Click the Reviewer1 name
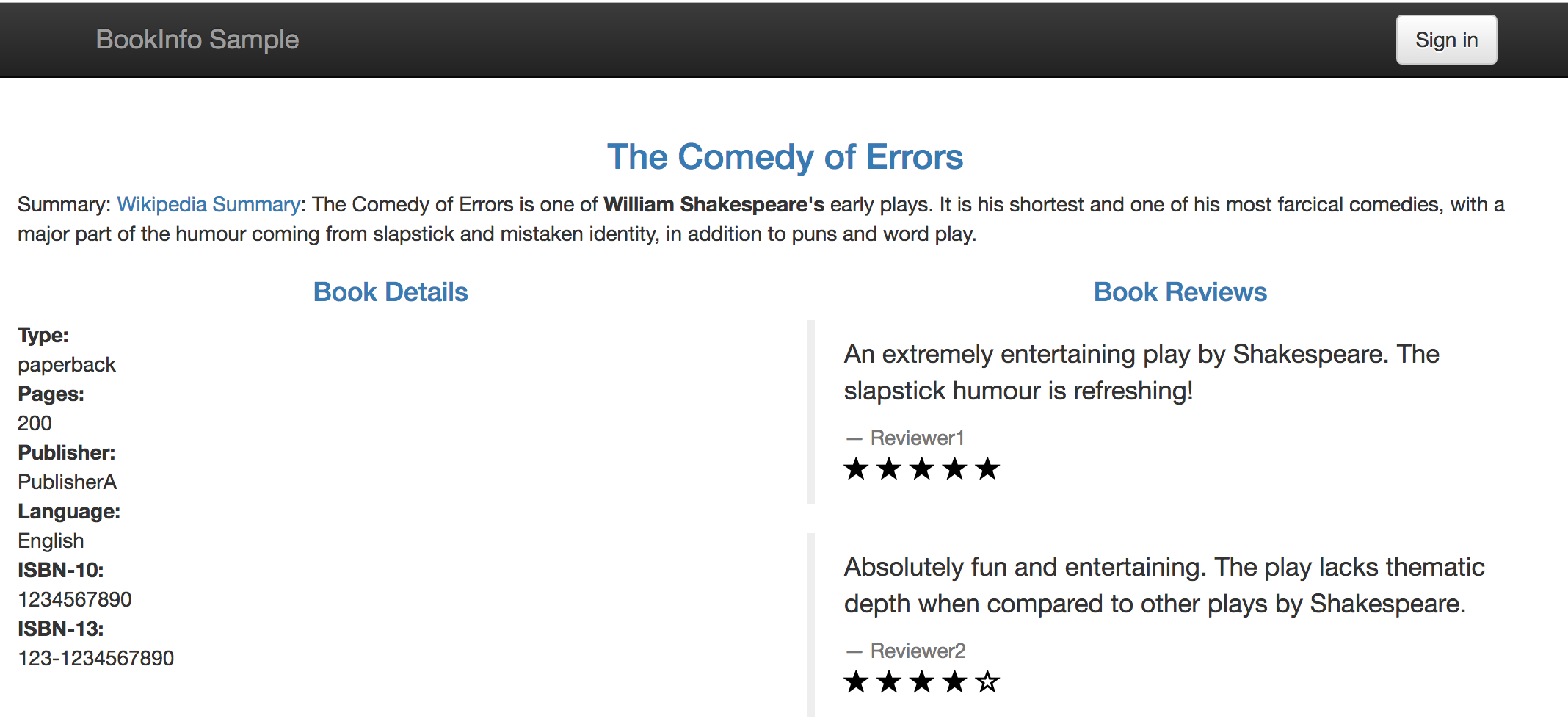1568x727 pixels. point(917,438)
